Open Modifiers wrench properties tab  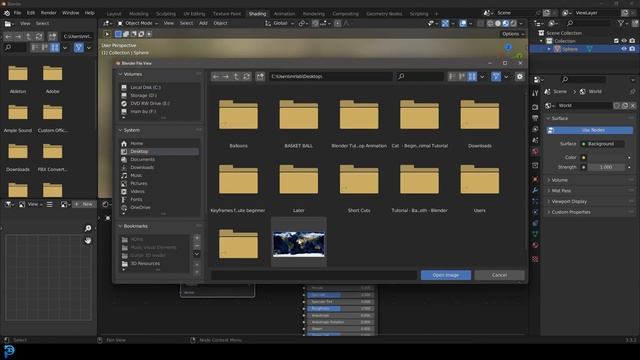pos(535,190)
